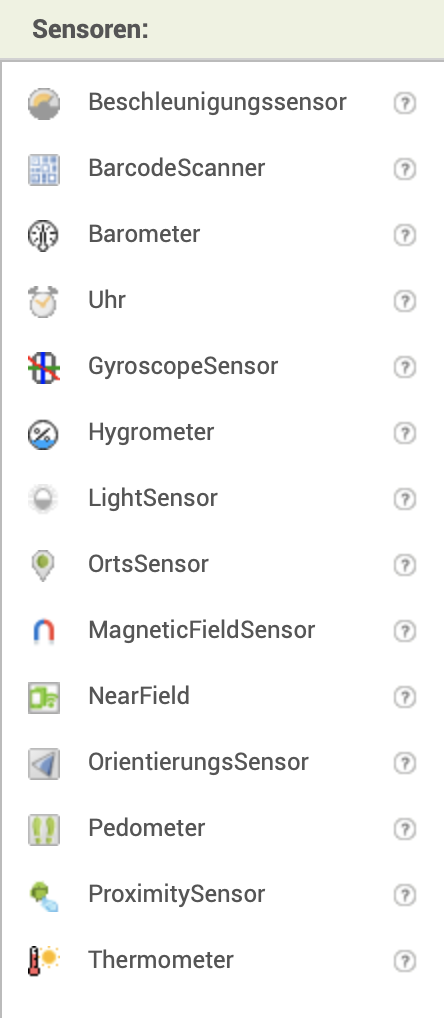This screenshot has height=1018, width=444.
Task: Select the OrientierungsSensor entry
Action: click(x=222, y=762)
